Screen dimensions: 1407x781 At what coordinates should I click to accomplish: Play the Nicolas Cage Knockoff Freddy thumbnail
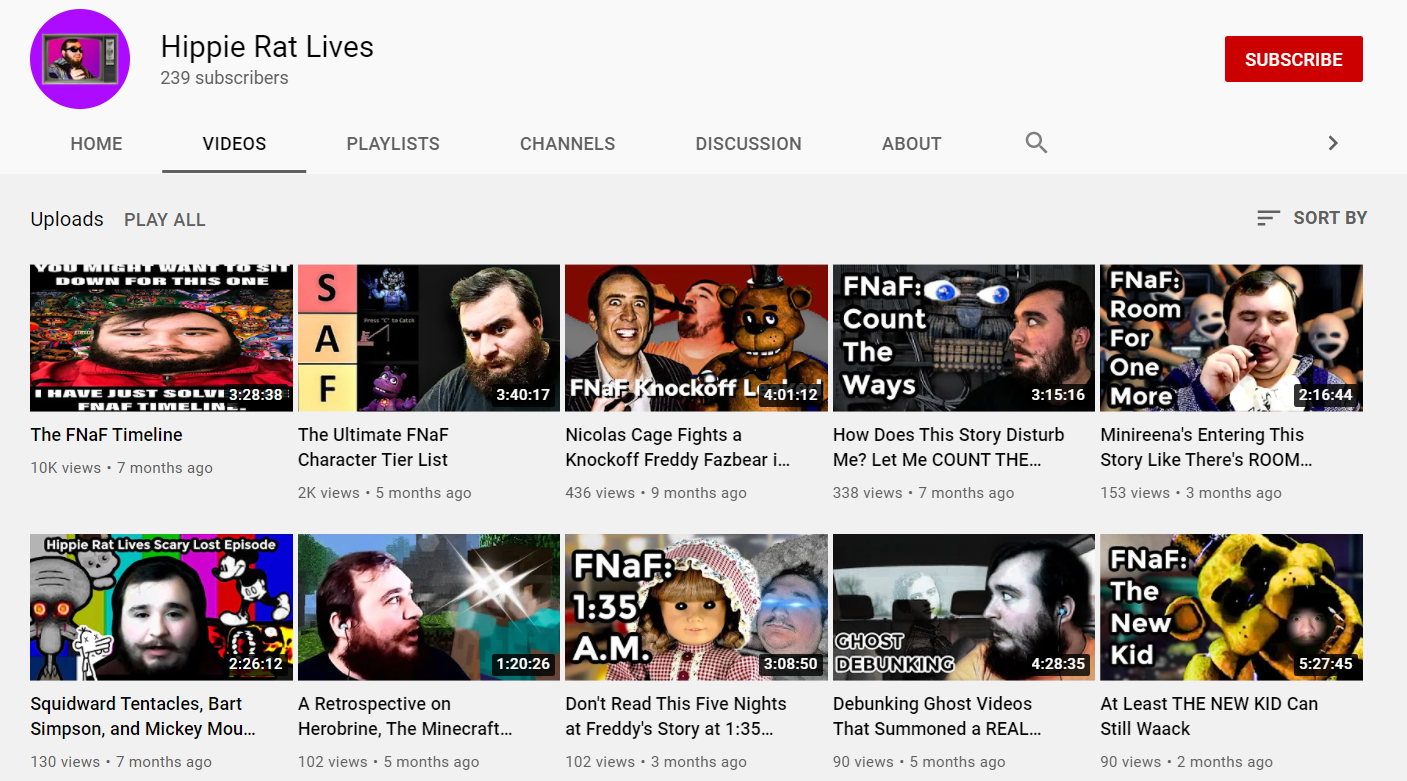pyautogui.click(x=696, y=338)
